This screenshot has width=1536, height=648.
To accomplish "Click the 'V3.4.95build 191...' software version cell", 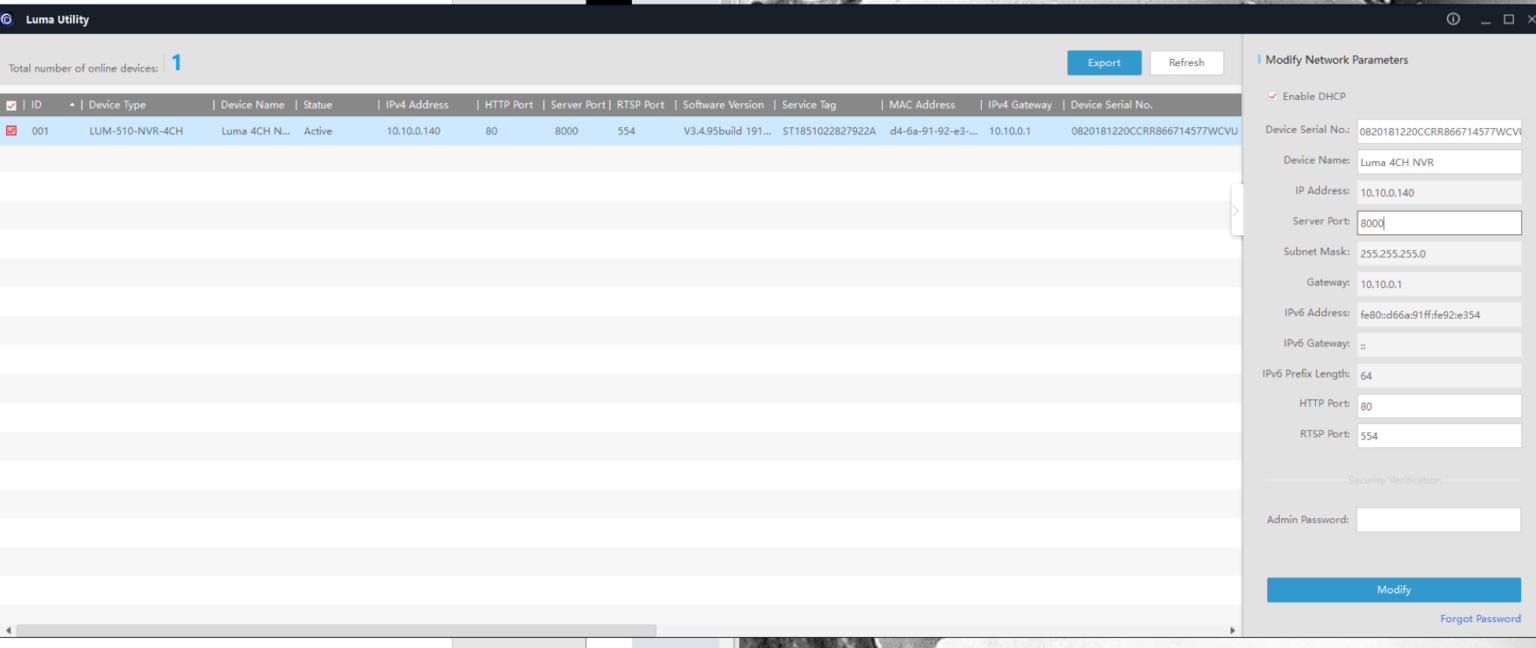I will [727, 131].
